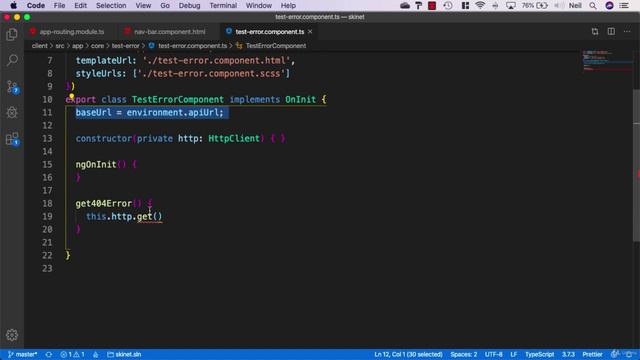Click the code minimap overview
The width and height of the screenshot is (640, 360).
tap(607, 61)
